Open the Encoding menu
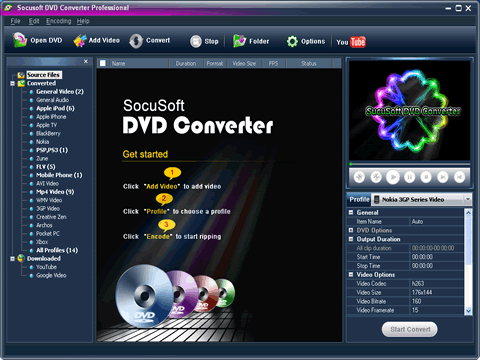The image size is (480, 360). coord(59,21)
